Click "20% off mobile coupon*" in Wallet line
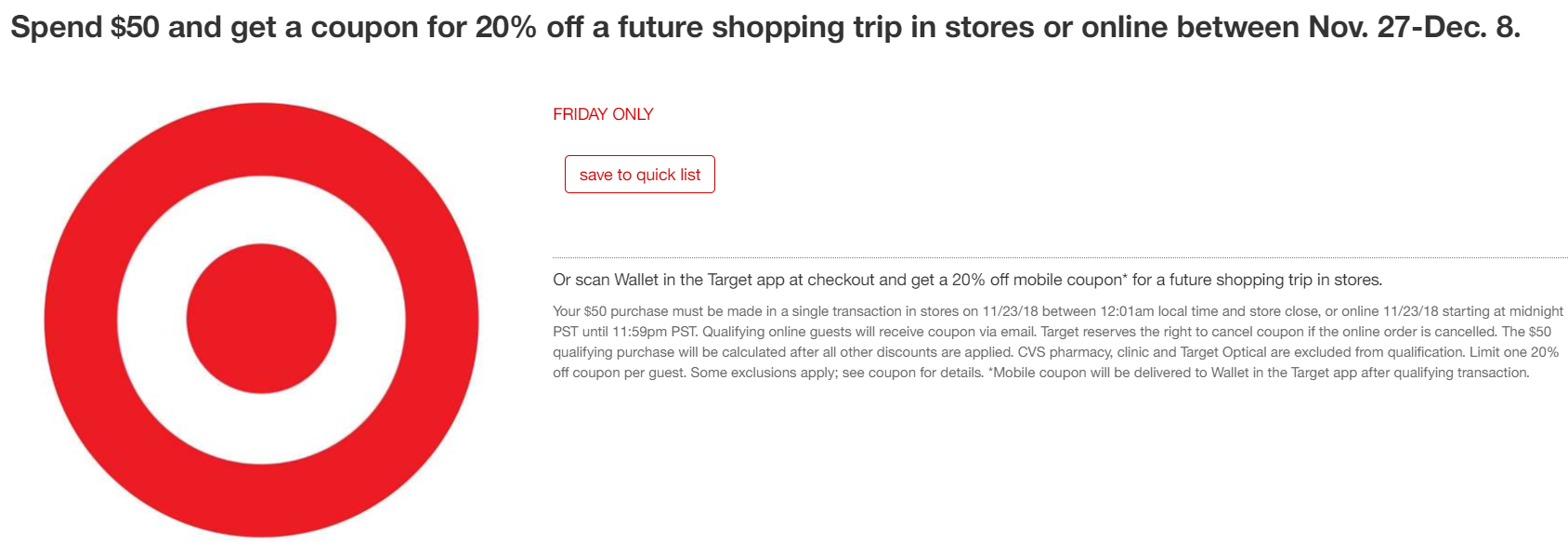 (x=1039, y=280)
